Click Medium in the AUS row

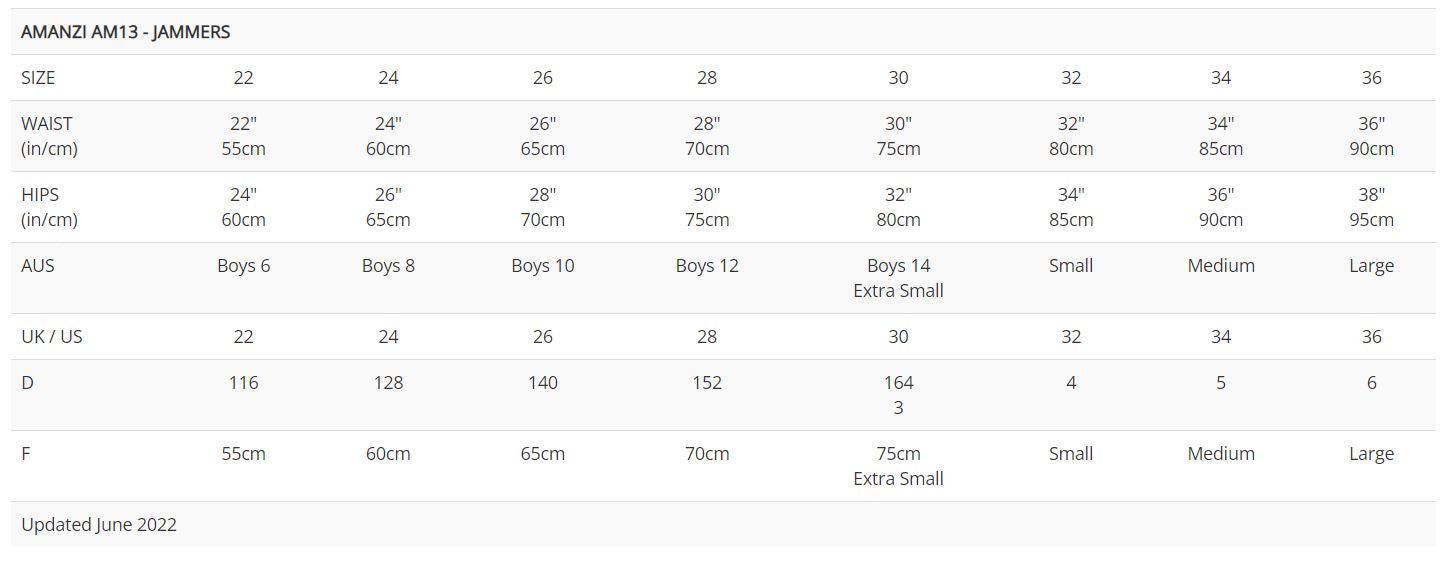click(x=1221, y=266)
